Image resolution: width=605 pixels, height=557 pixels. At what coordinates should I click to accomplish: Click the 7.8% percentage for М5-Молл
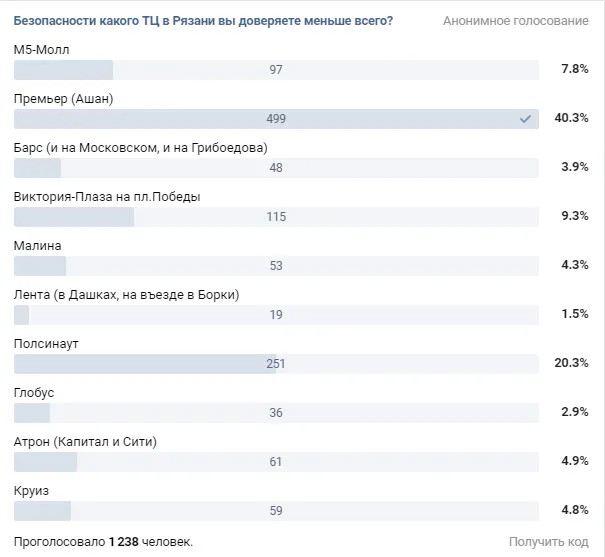(x=575, y=69)
